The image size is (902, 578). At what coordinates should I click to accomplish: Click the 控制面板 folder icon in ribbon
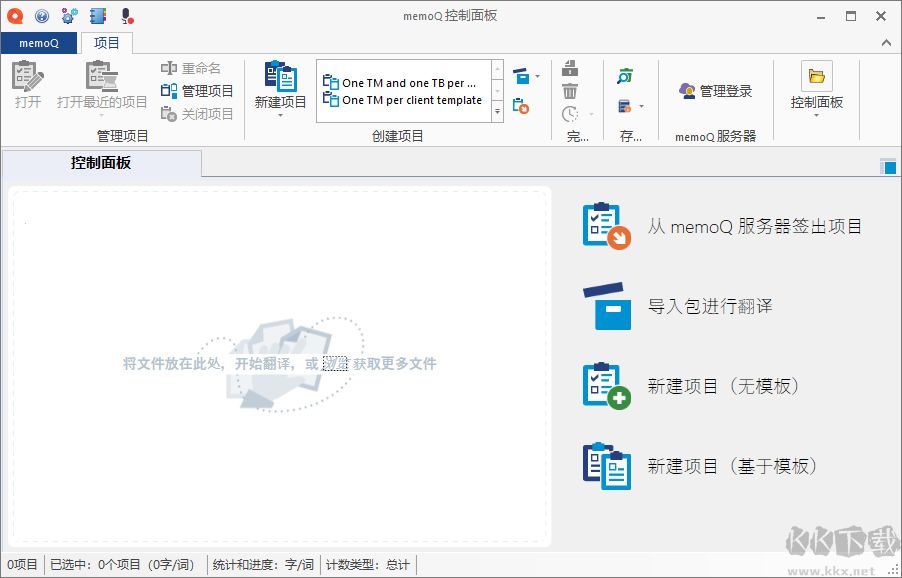click(x=816, y=76)
